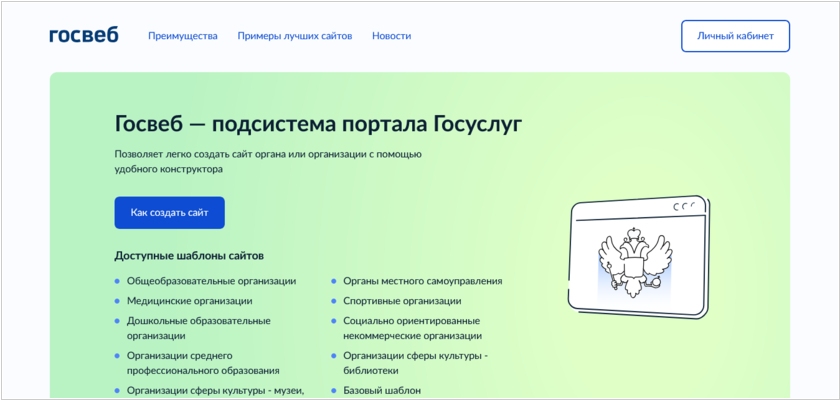This screenshot has width=840, height=400.
Task: Open the Преимущества menu item
Action: tap(182, 36)
